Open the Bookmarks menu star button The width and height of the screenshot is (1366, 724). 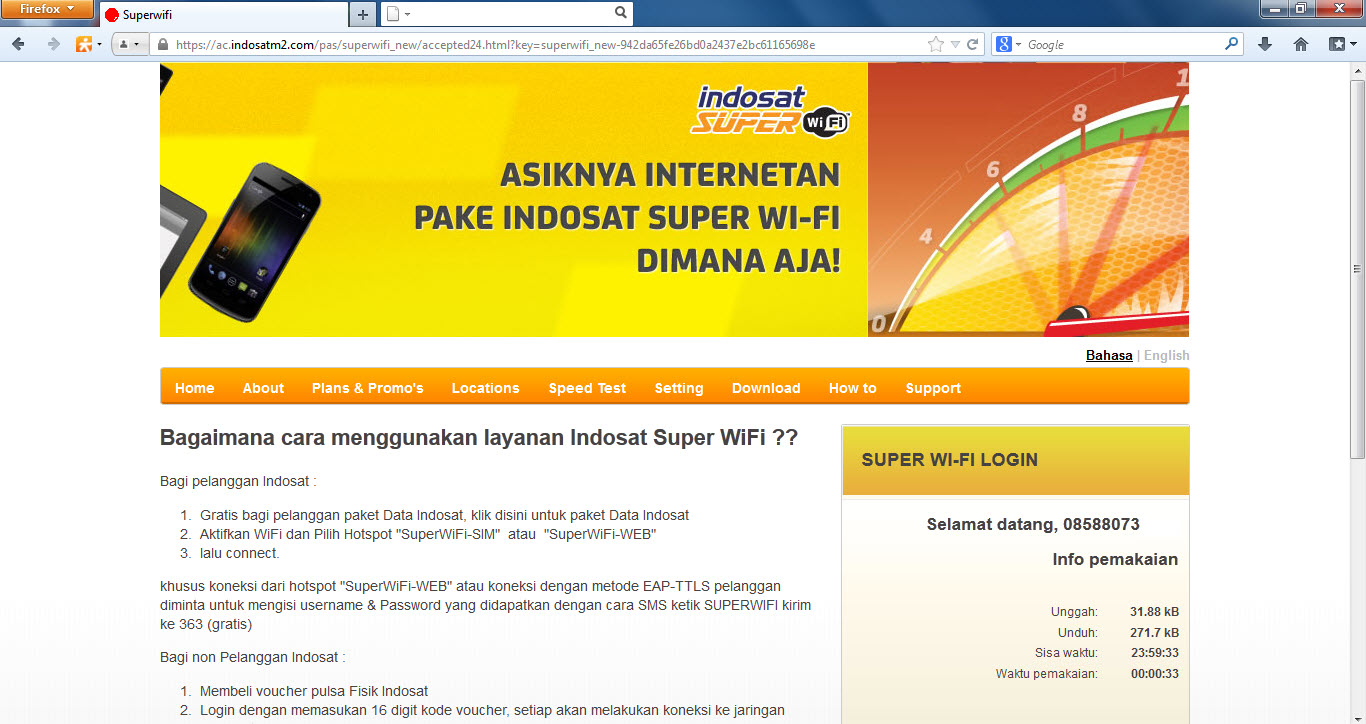click(1336, 44)
